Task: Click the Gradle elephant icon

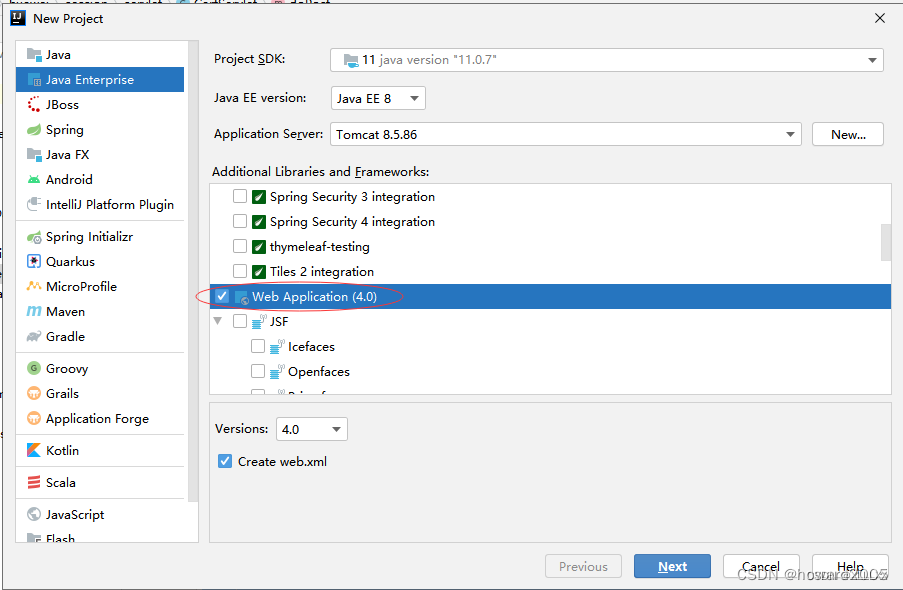Action: [x=34, y=336]
